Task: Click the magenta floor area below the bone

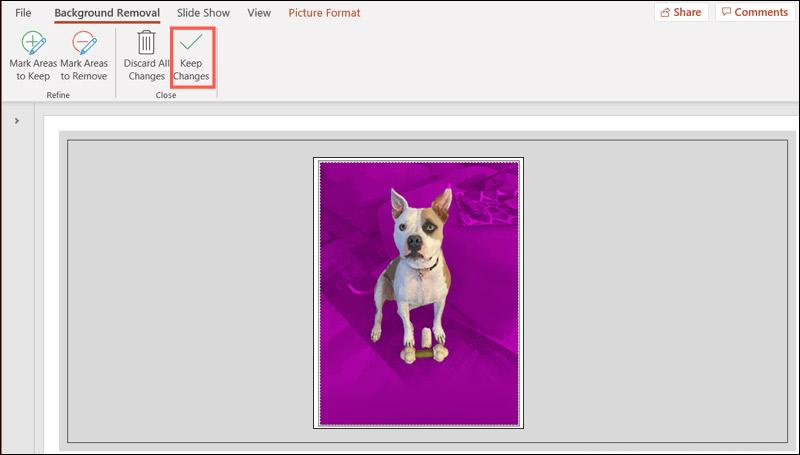Action: (420, 395)
